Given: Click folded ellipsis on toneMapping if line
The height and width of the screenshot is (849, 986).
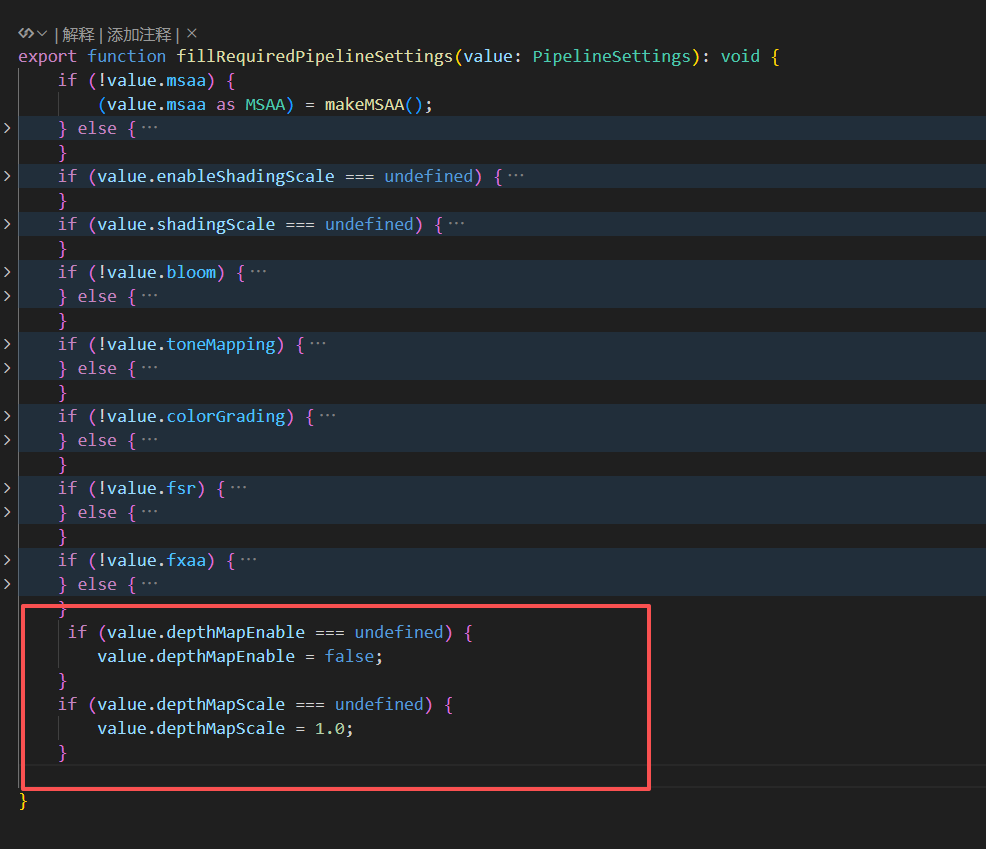Looking at the screenshot, I should [318, 344].
